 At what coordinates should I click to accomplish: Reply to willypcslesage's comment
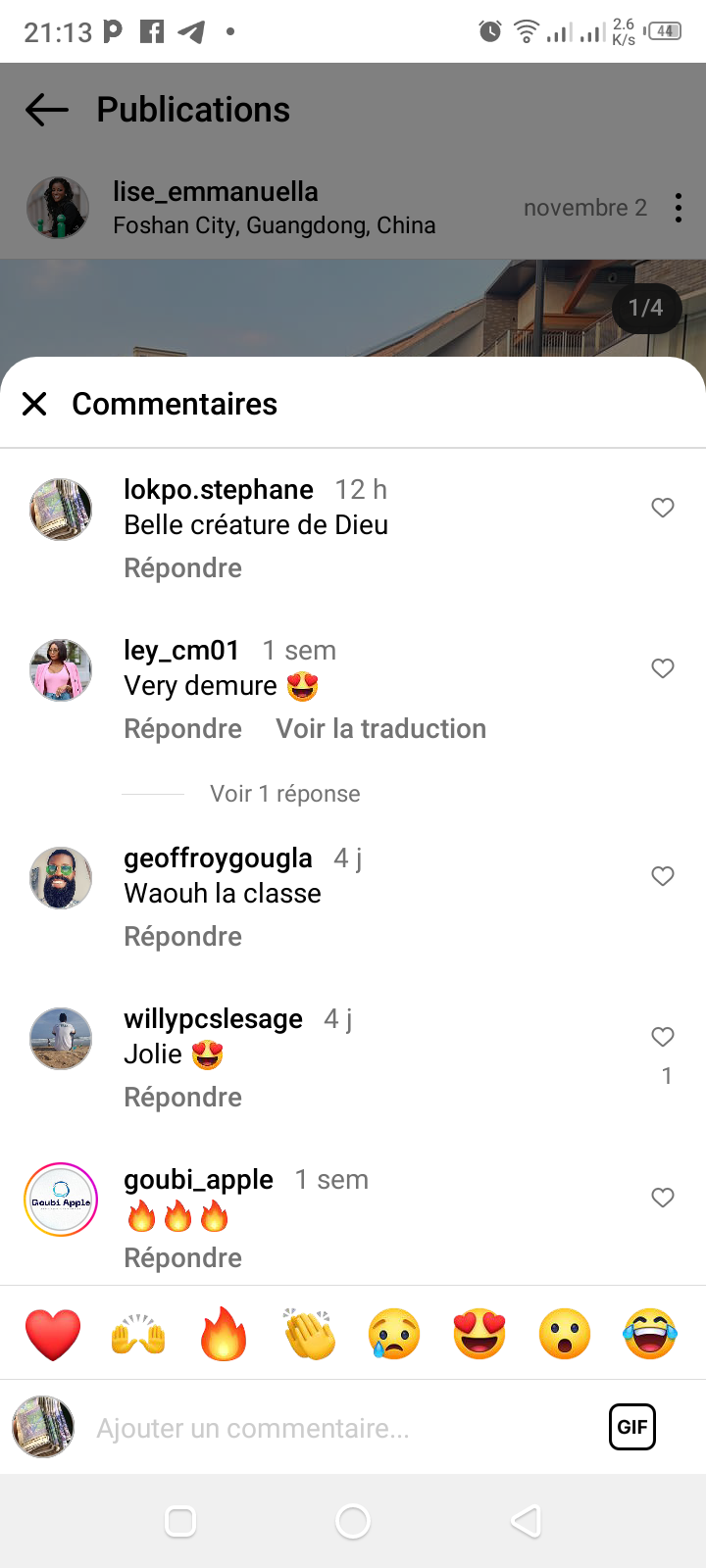point(182,1098)
